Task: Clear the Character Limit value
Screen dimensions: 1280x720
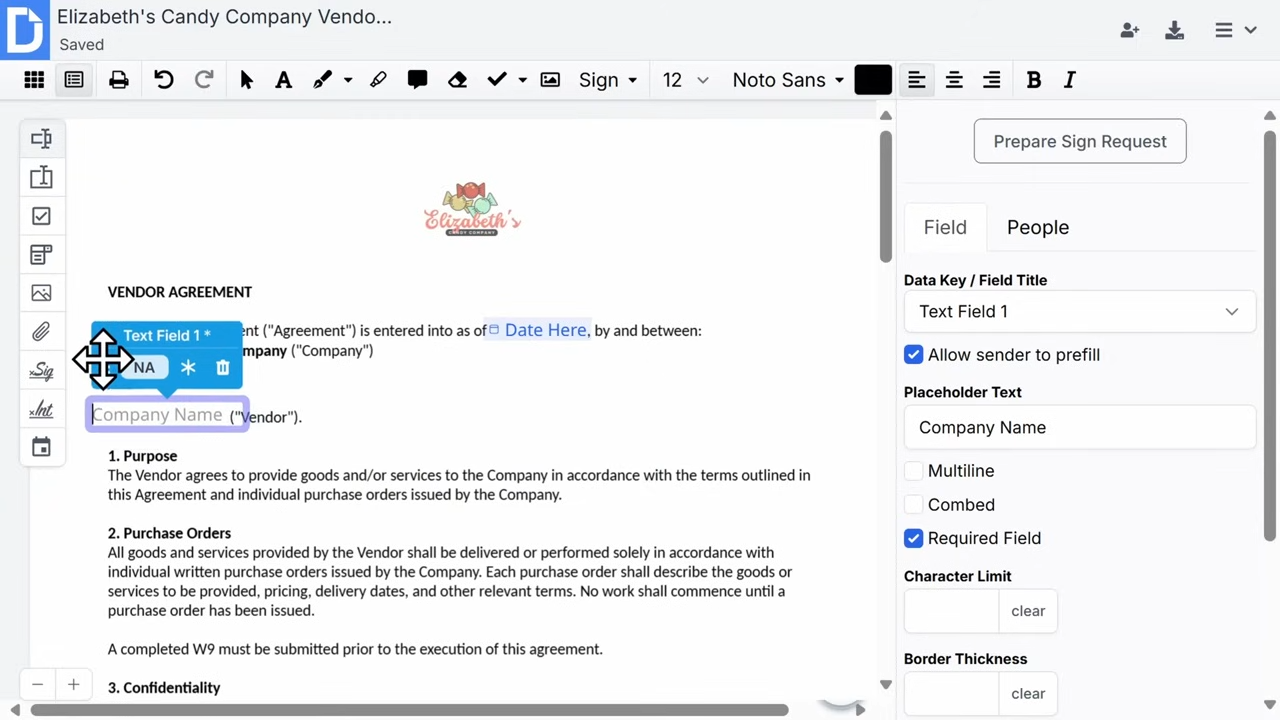Action: (x=1028, y=611)
